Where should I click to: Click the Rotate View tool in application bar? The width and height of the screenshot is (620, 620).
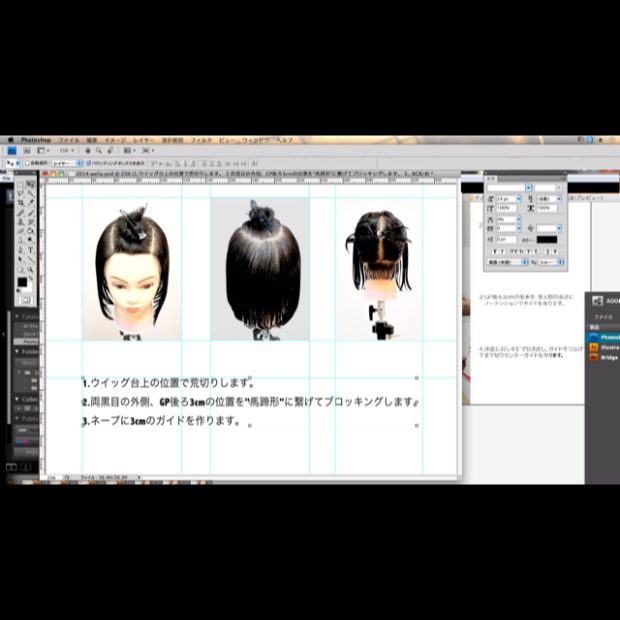110,150
